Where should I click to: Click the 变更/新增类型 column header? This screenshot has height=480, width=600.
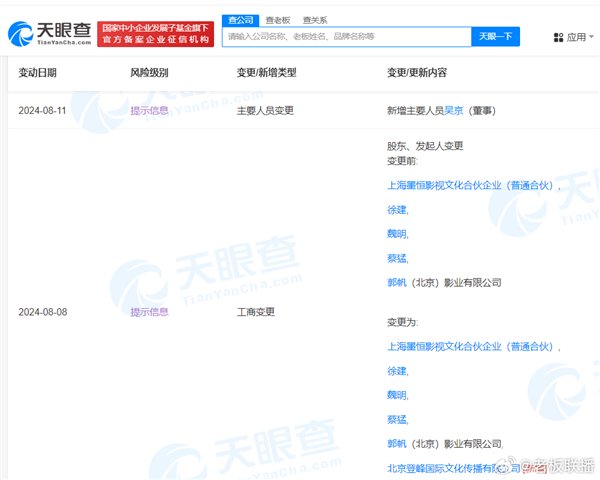tap(266, 72)
